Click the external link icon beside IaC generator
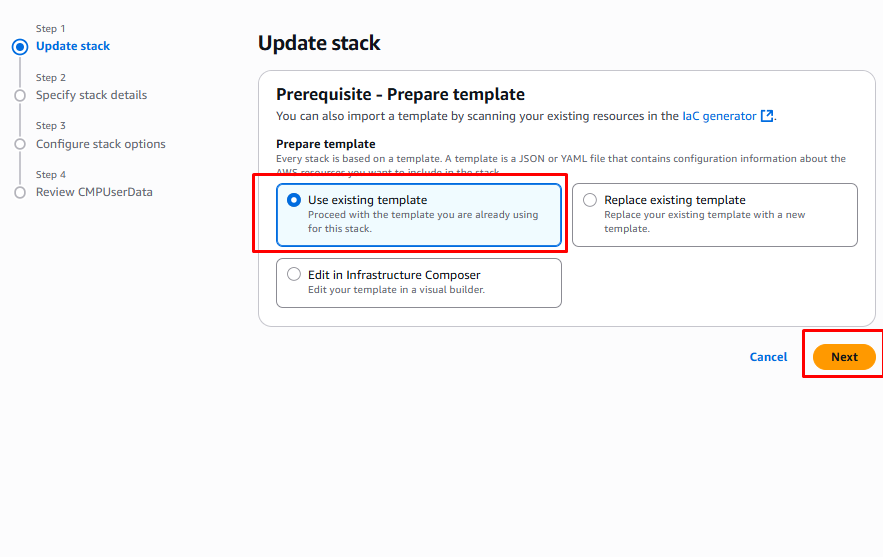The image size is (883, 557). click(767, 116)
